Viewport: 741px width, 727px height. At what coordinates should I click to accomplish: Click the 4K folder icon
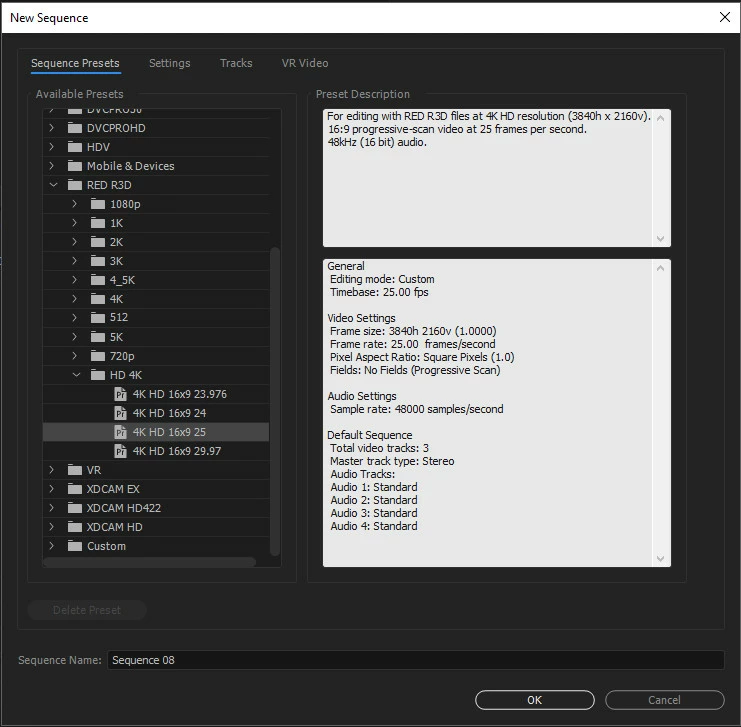click(x=98, y=299)
